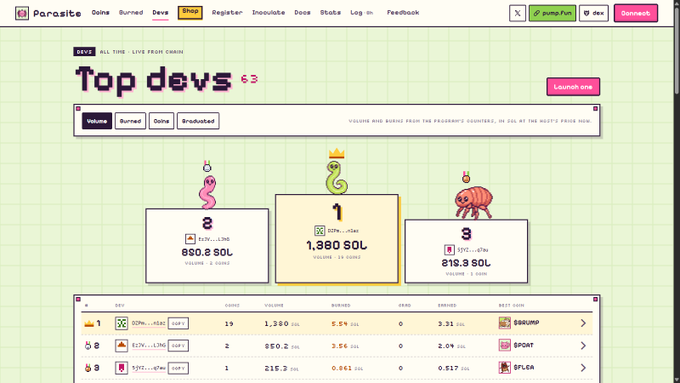Click the pink worm mascot on second podium
680x383 pixels.
click(x=207, y=192)
